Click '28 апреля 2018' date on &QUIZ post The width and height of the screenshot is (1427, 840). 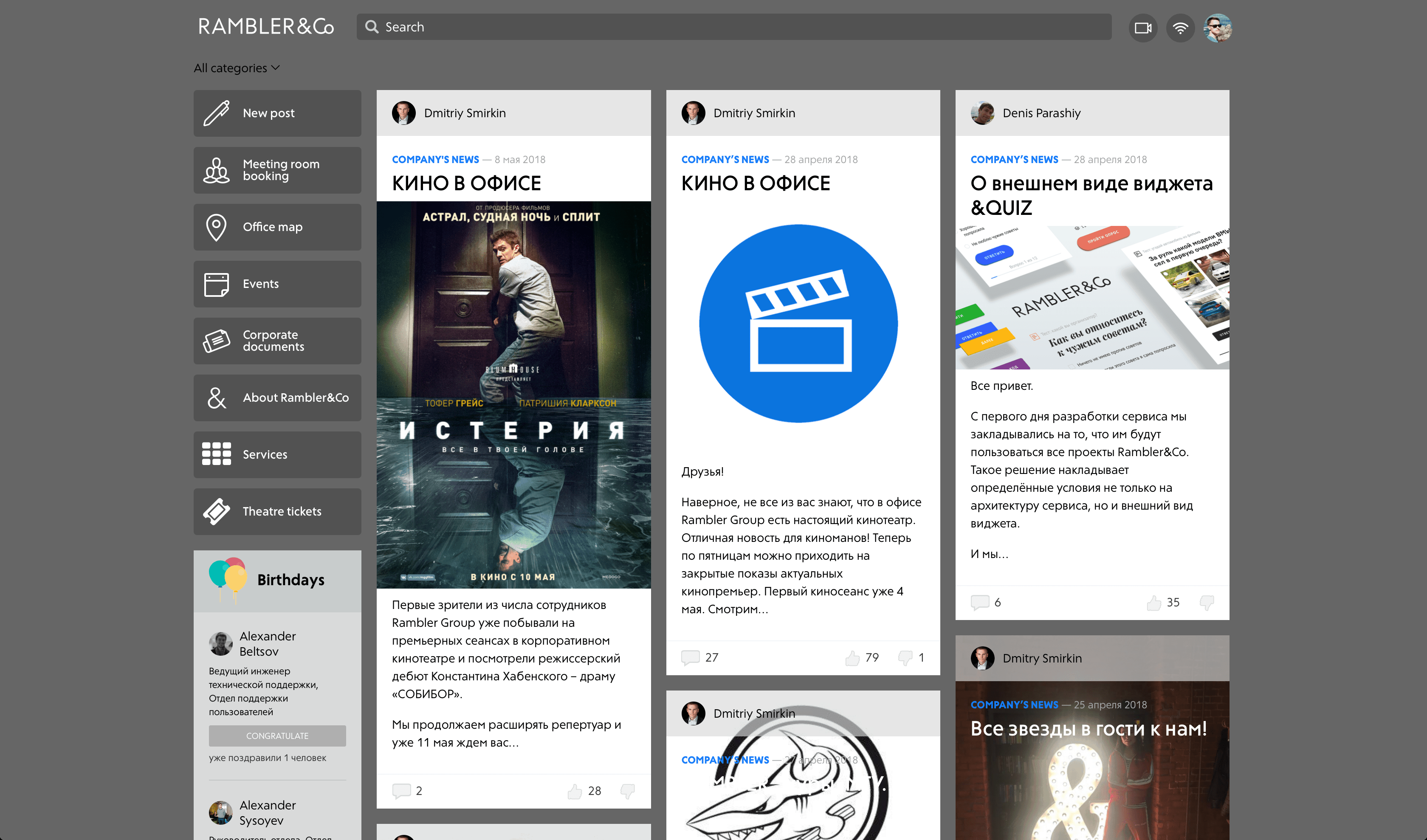click(1110, 160)
